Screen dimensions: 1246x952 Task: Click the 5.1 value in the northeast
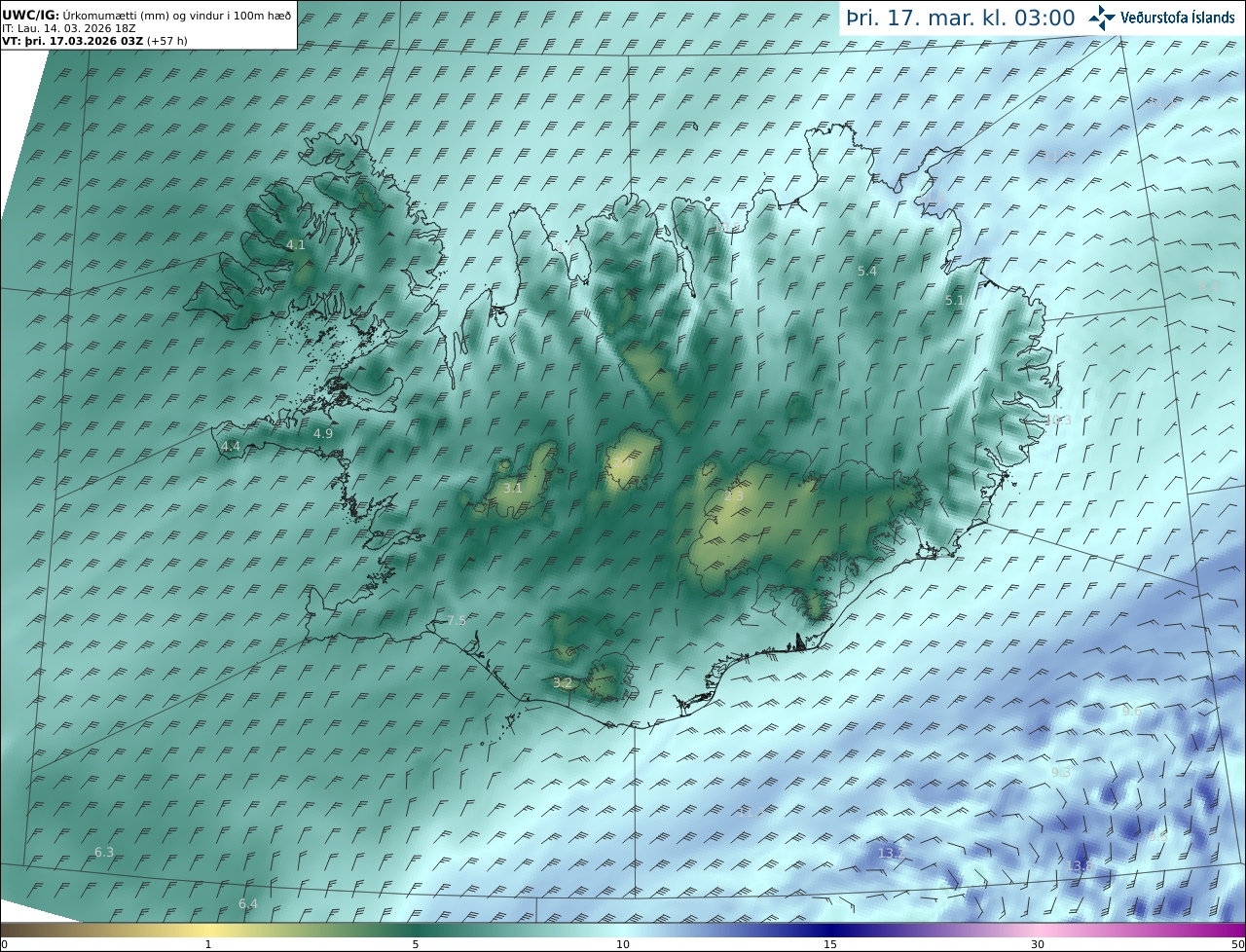[955, 302]
